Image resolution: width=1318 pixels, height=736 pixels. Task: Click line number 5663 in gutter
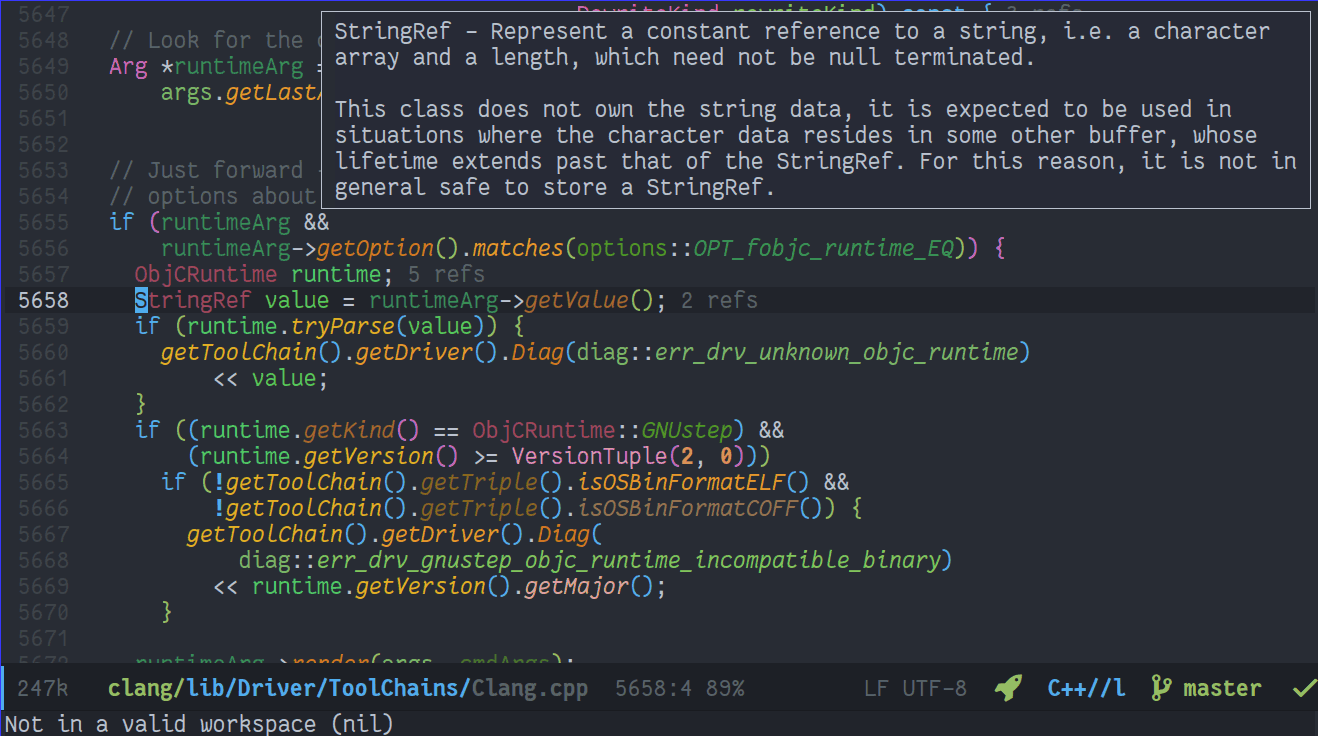(43, 430)
